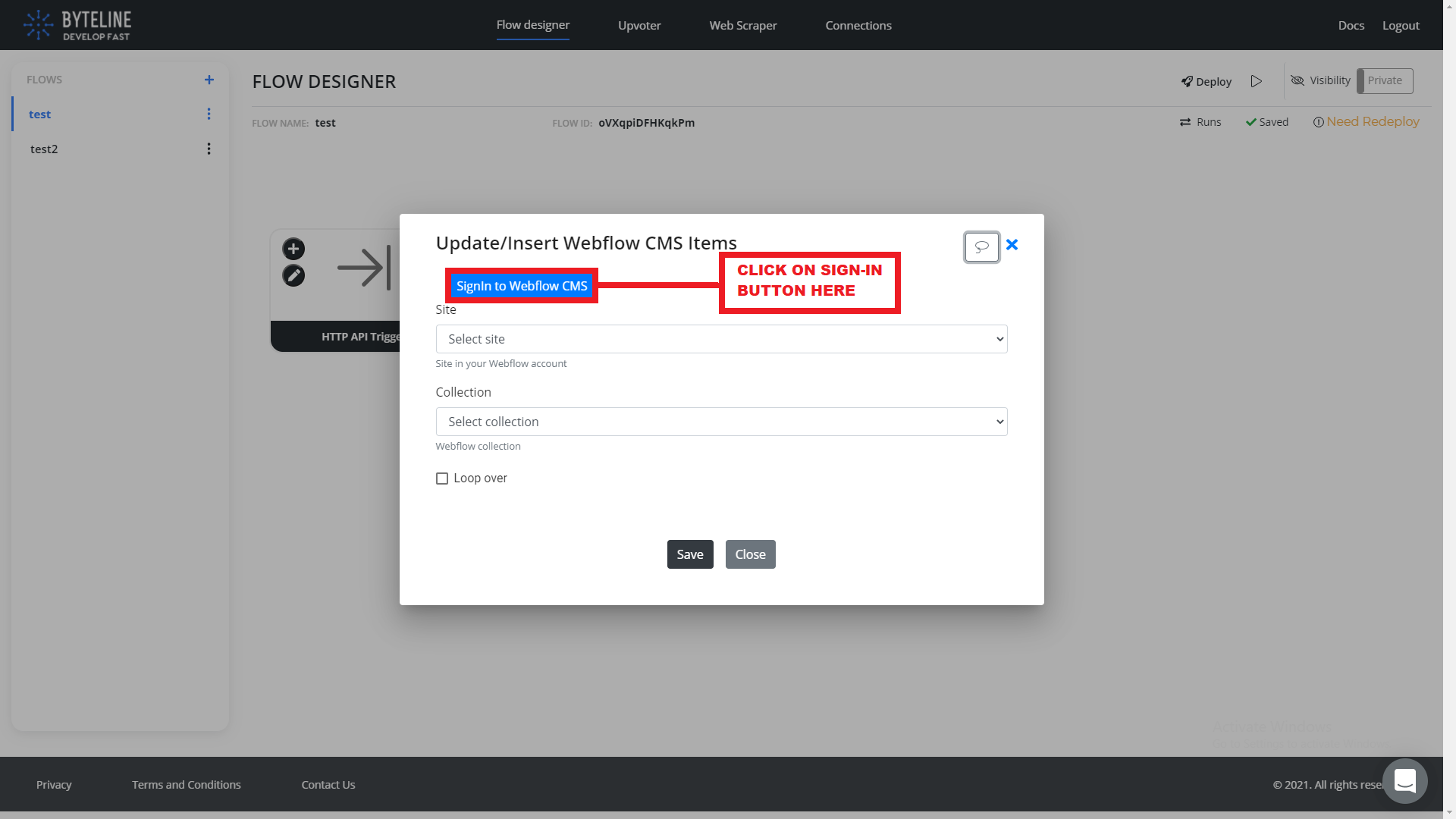Open options menu for test flow

coord(209,114)
